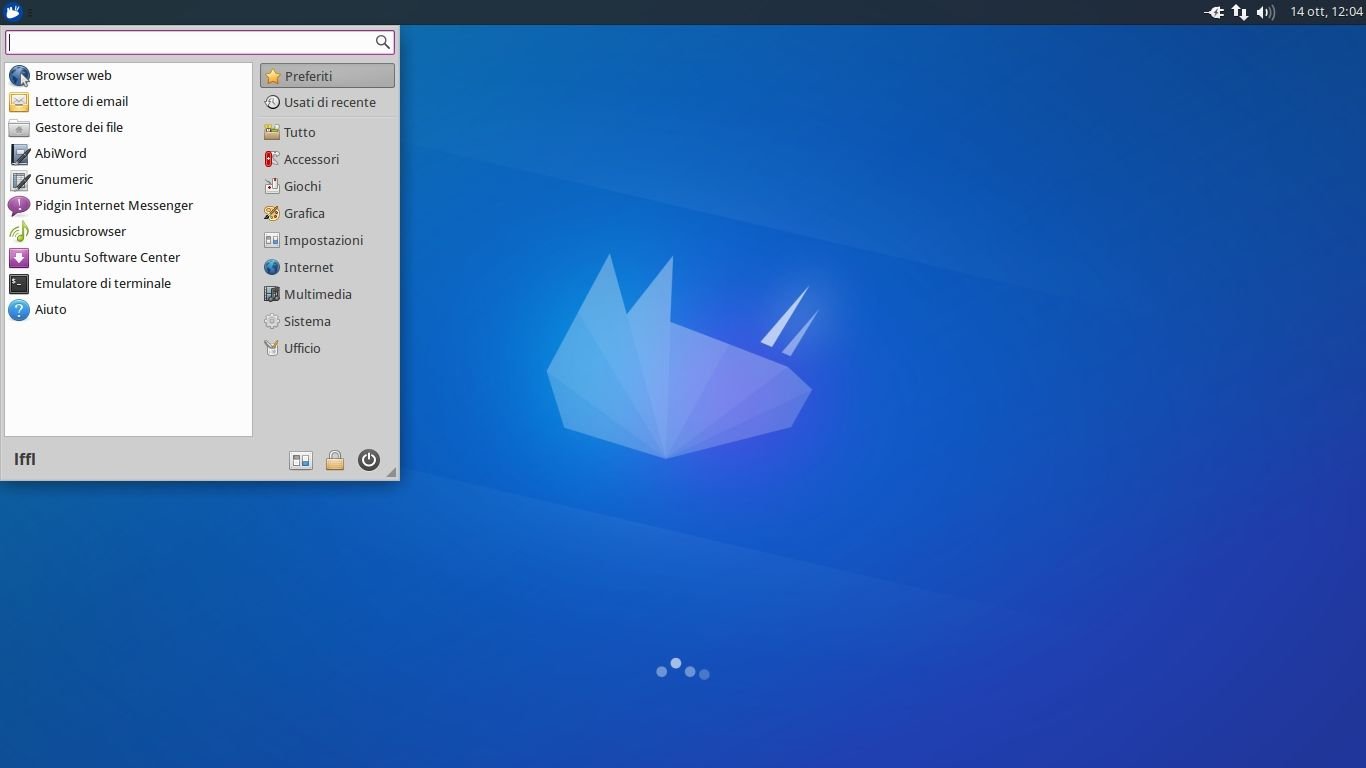The height and width of the screenshot is (768, 1366).
Task: Open Browser web from favorites list
Action: (72, 76)
